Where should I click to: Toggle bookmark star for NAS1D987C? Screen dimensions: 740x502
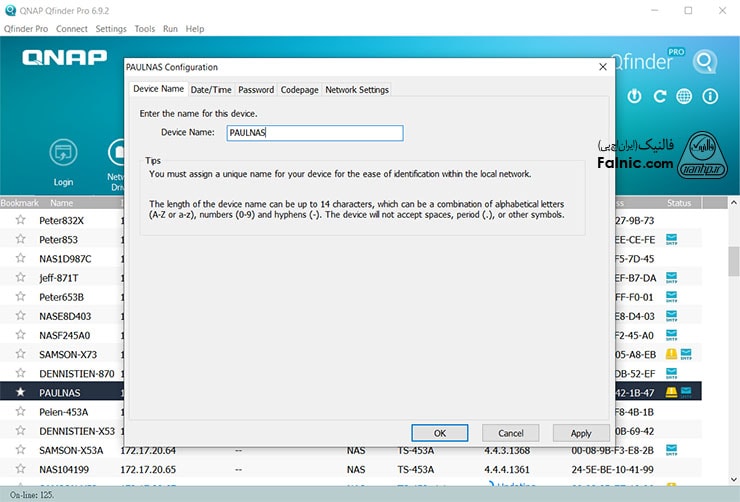[19, 258]
